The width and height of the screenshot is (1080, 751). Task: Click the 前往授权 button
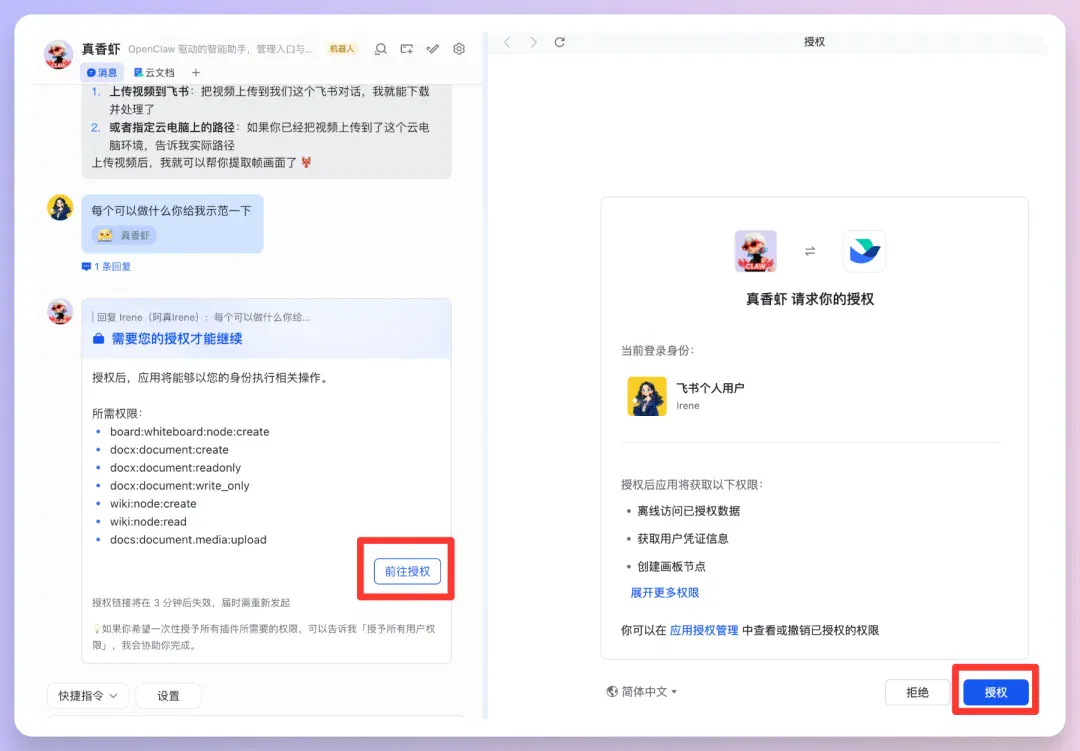tap(407, 571)
